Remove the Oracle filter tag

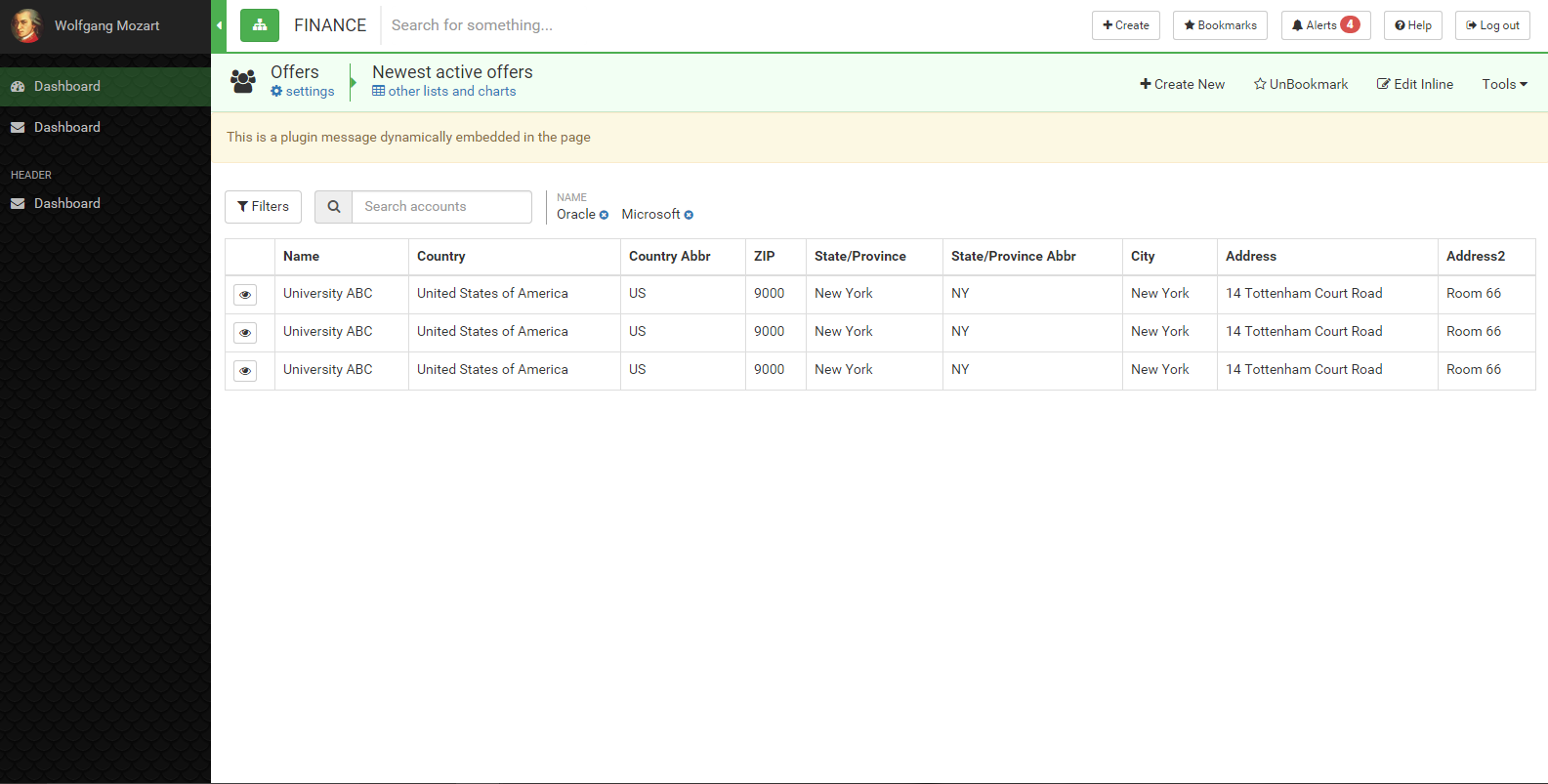(x=604, y=215)
